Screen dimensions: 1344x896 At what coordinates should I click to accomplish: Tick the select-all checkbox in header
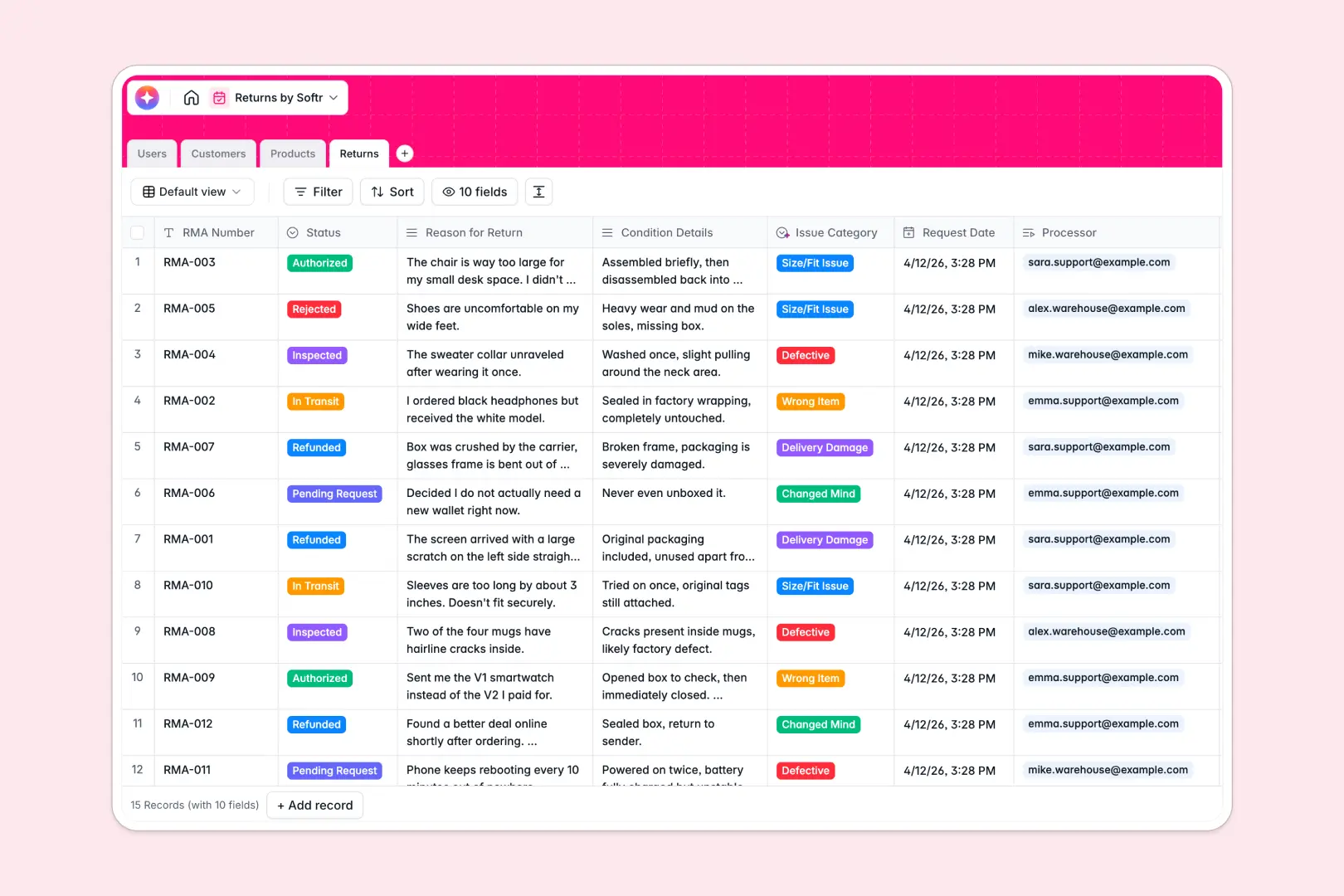click(x=138, y=233)
